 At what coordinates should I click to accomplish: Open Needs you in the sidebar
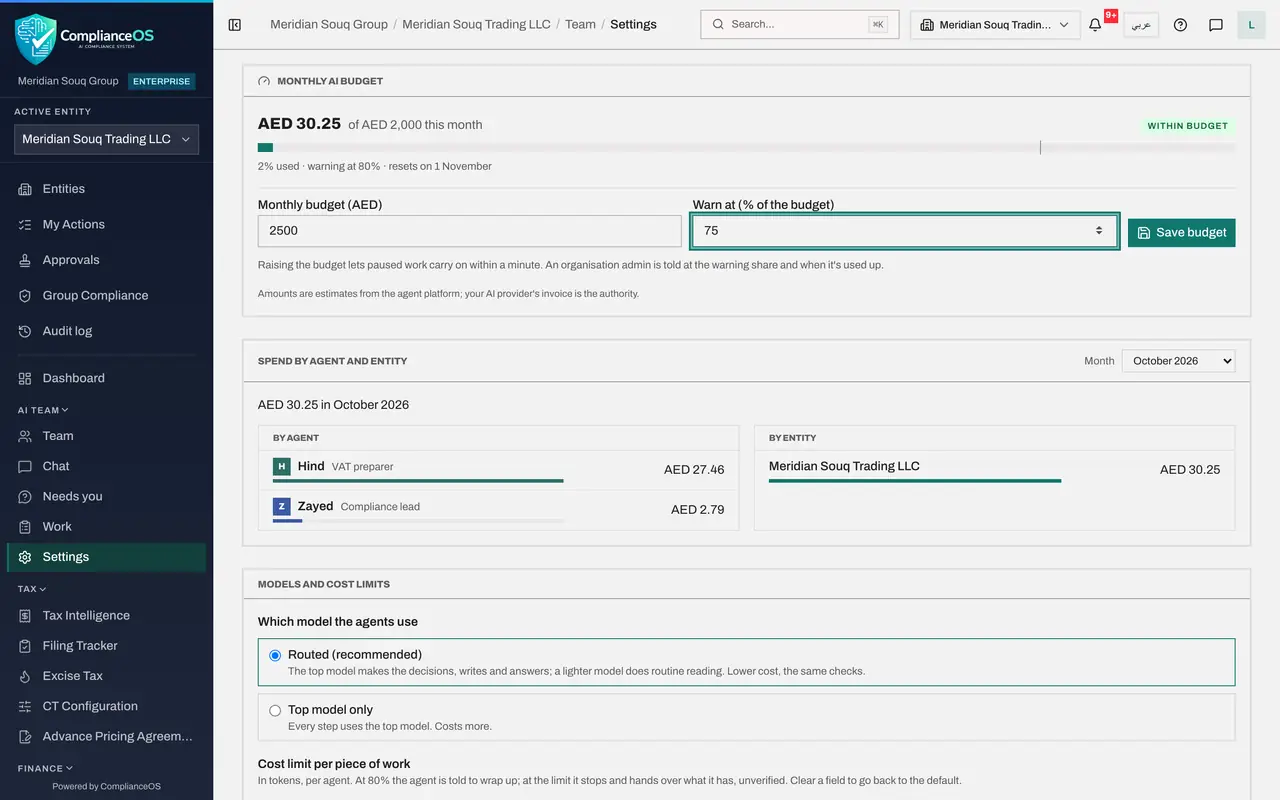pyautogui.click(x=106, y=496)
